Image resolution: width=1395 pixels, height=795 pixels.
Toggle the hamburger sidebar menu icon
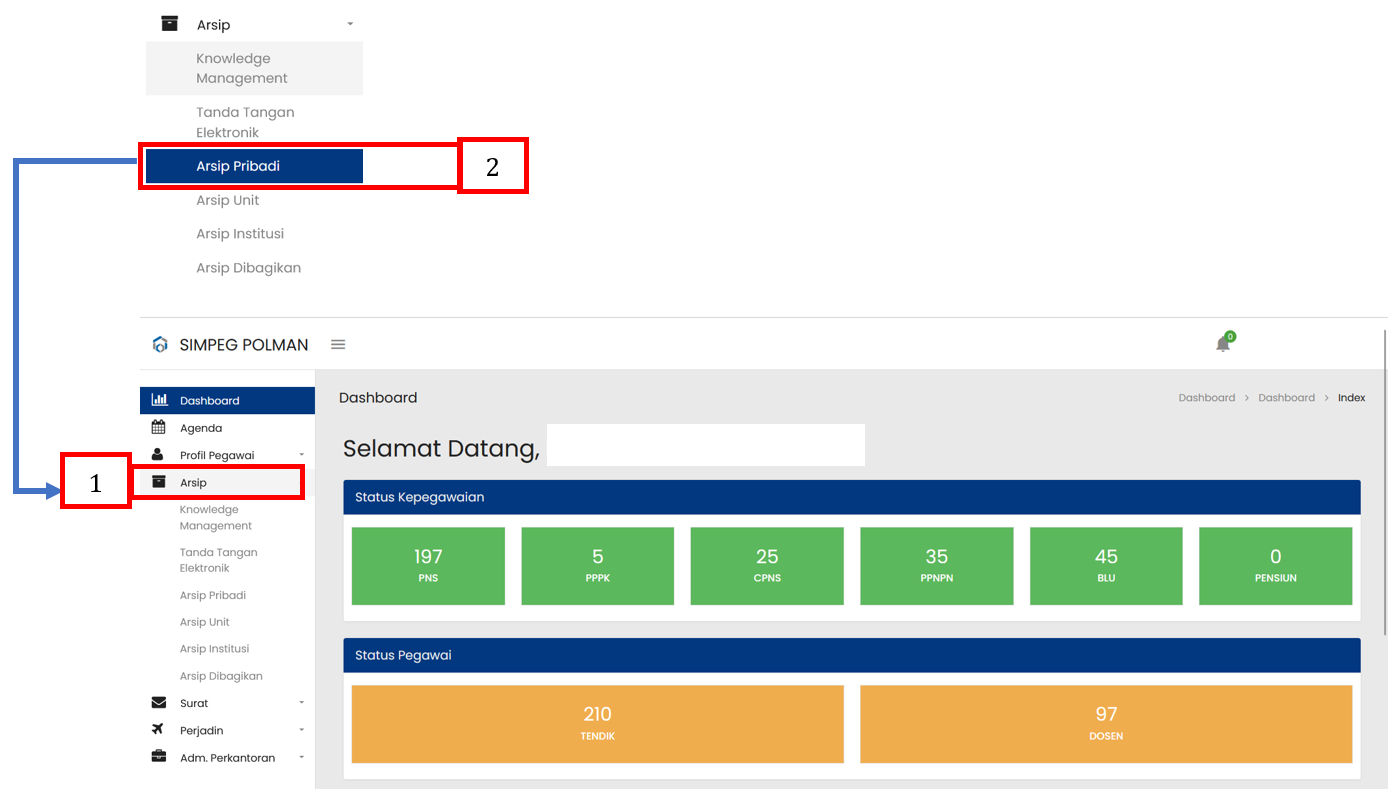[338, 345]
